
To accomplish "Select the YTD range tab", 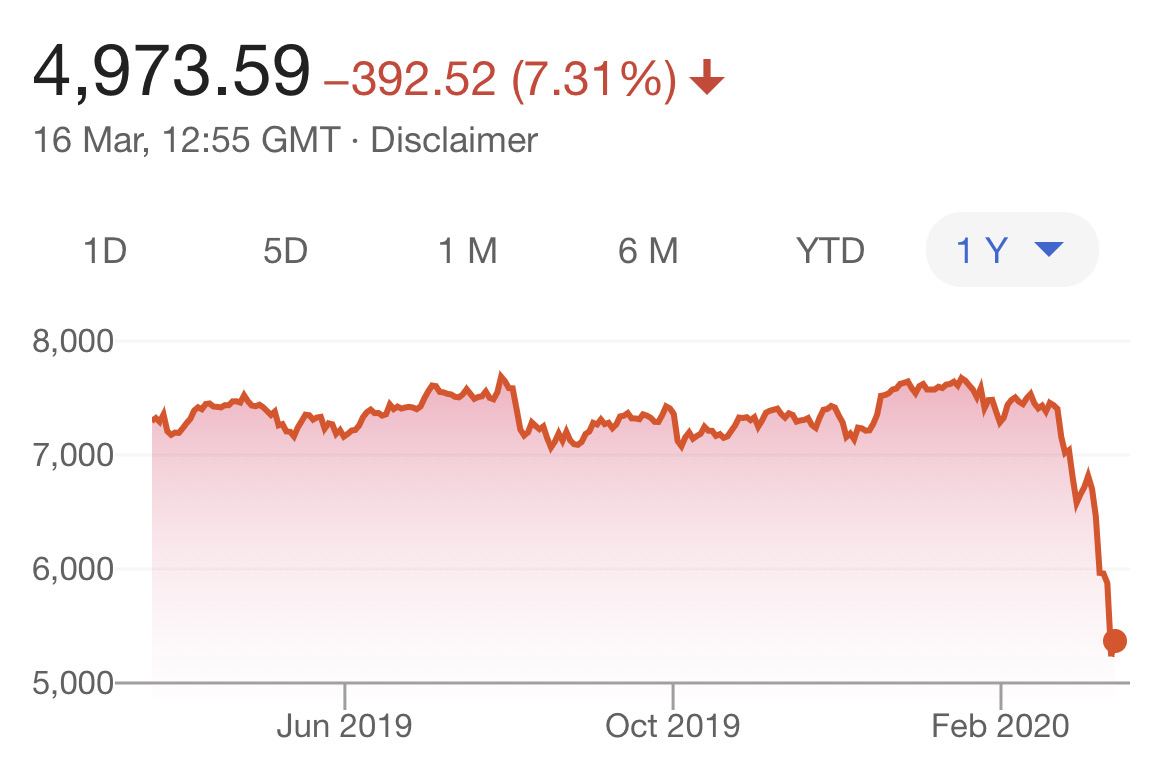I will pos(830,251).
